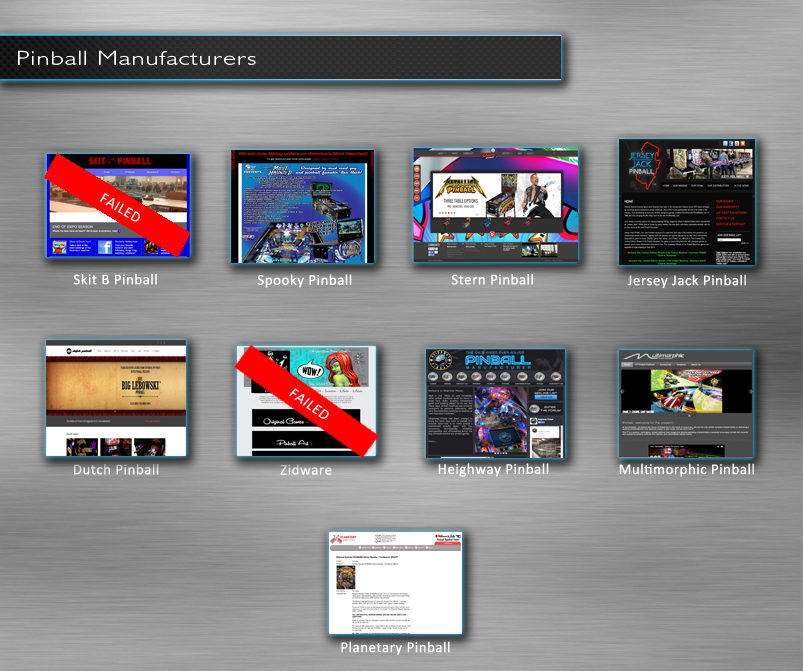Click the "Multimorphic Pinball" caption
803x671 pixels.
[687, 470]
